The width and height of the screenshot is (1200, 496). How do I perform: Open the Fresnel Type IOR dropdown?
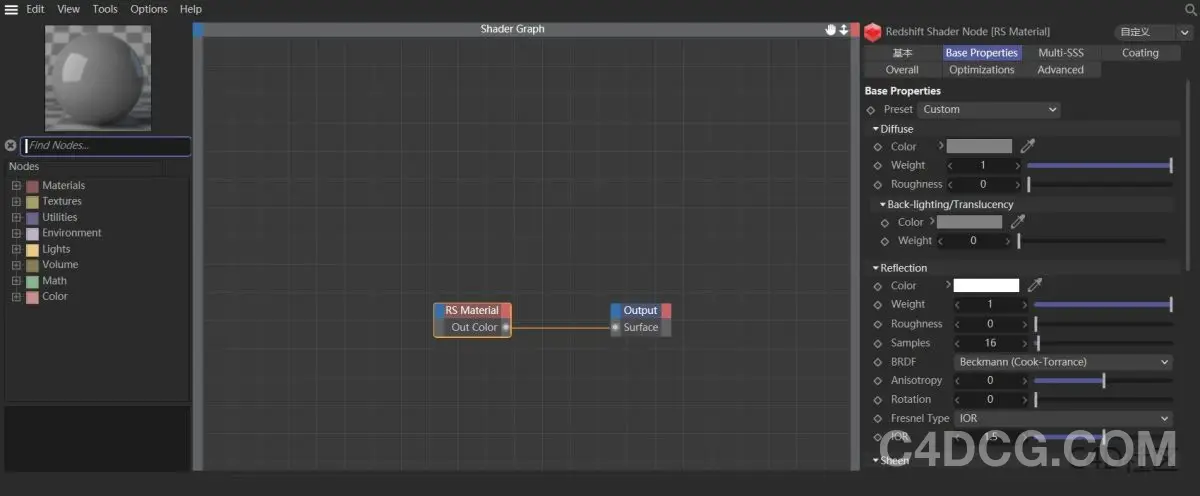(x=1063, y=419)
